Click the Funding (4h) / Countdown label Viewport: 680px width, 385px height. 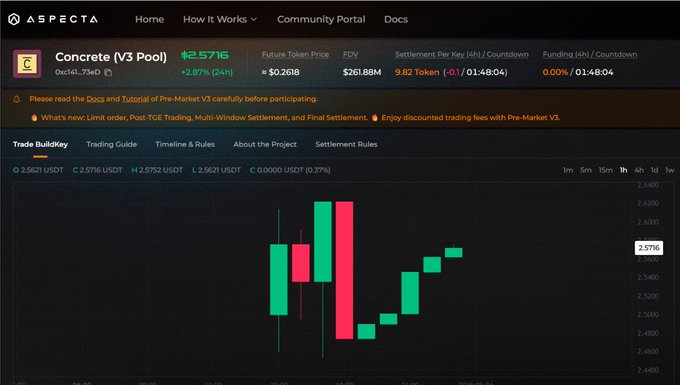pos(590,55)
